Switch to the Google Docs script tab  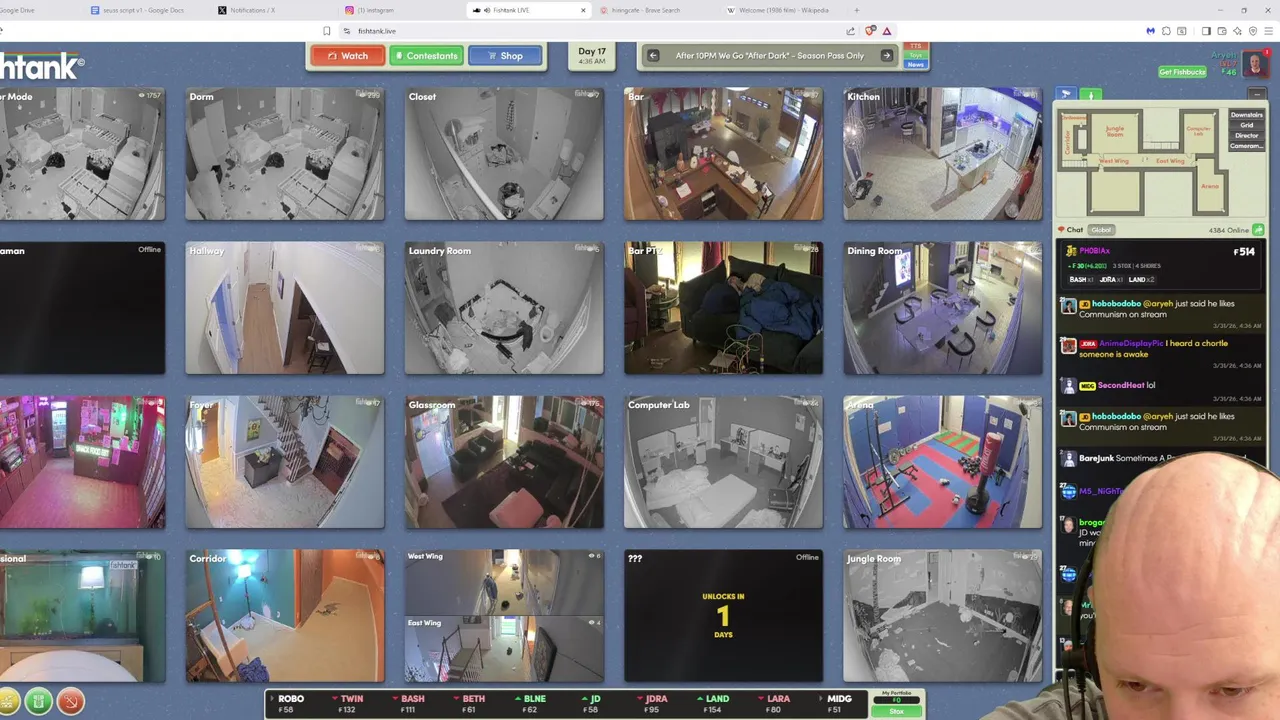coord(145,10)
